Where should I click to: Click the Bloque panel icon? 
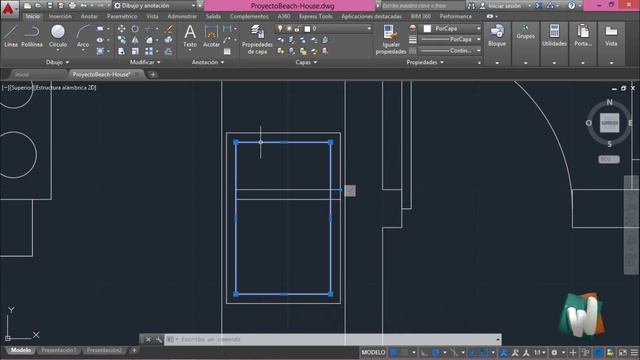[497, 35]
